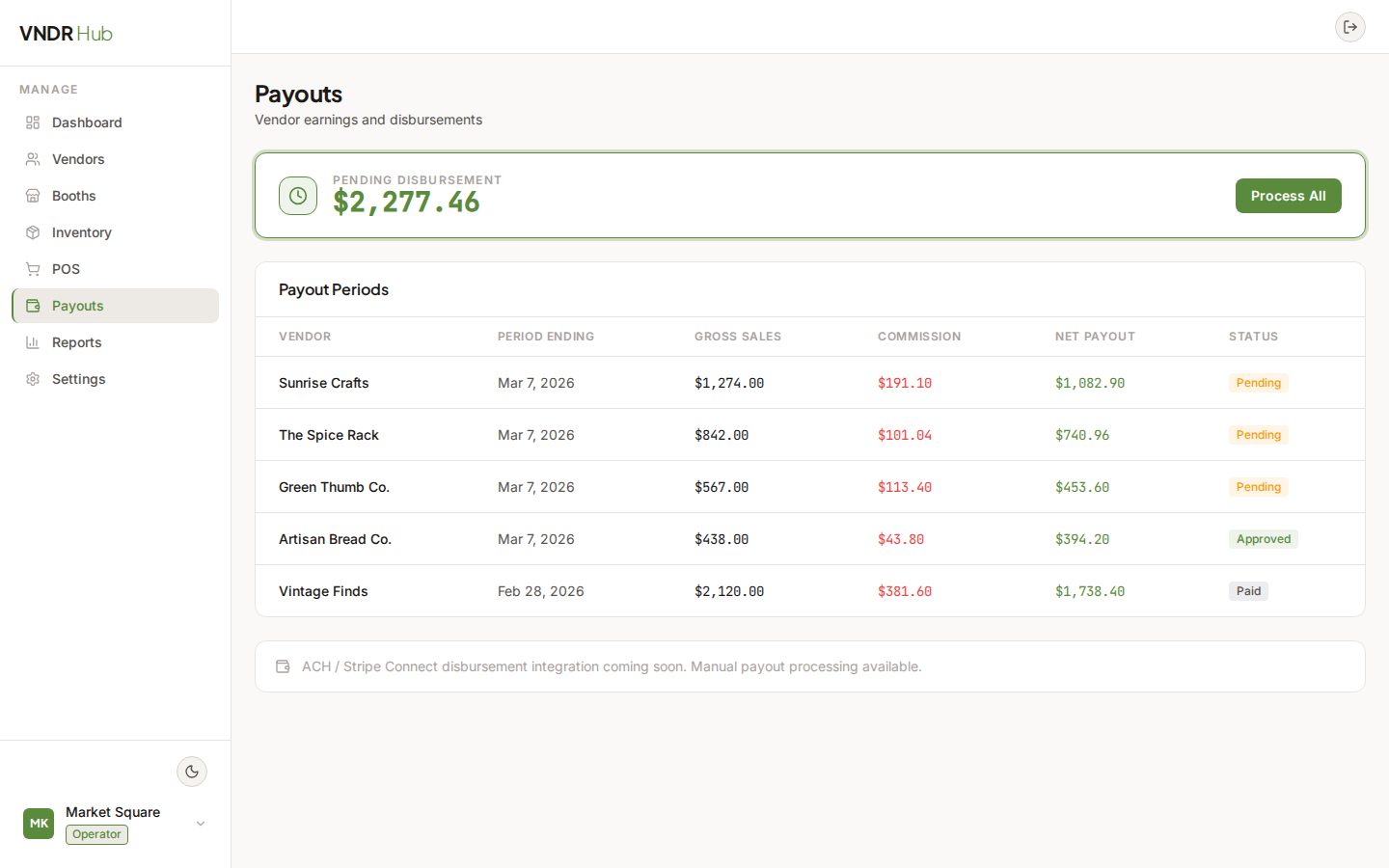Click the Reports chart icon
Image resolution: width=1389 pixels, height=868 pixels.
33,342
